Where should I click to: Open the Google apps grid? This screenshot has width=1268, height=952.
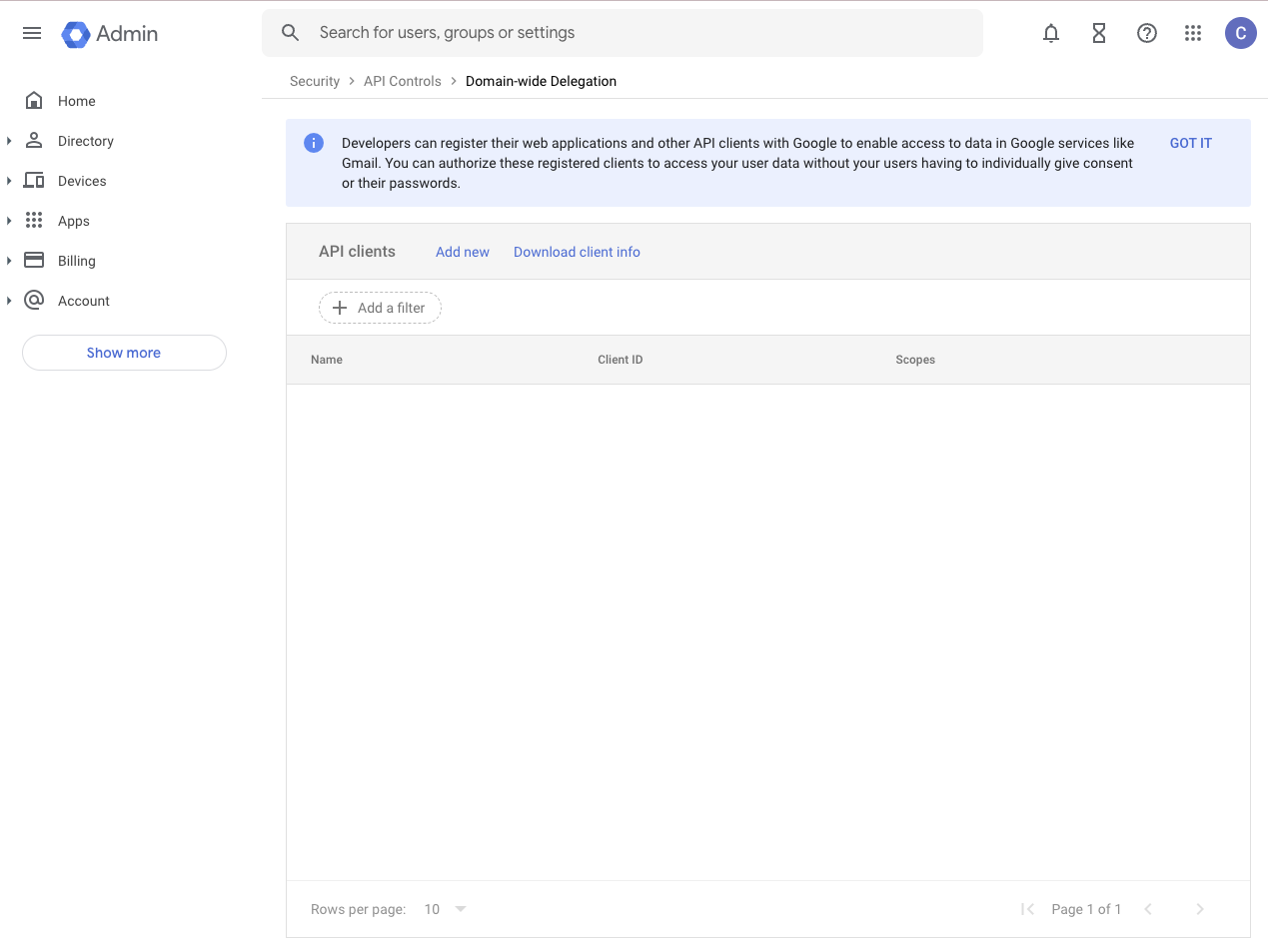(1192, 33)
